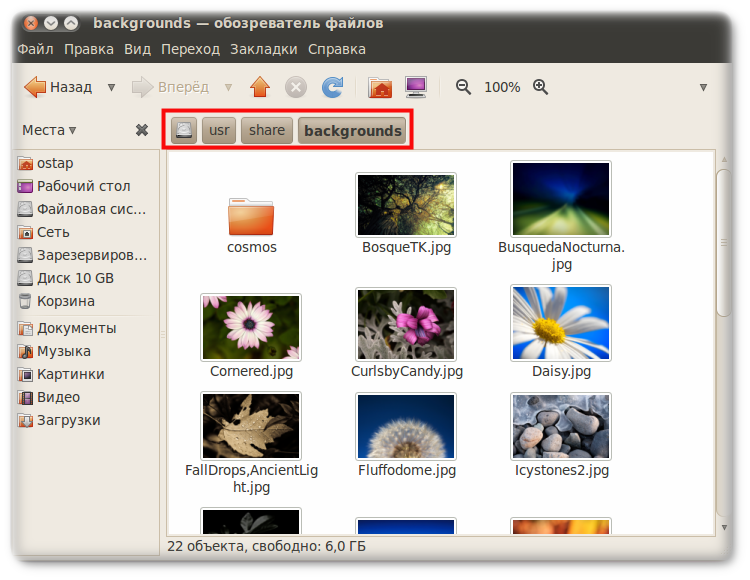Open the Файл menu
This screenshot has height=580, width=750.
coord(35,49)
